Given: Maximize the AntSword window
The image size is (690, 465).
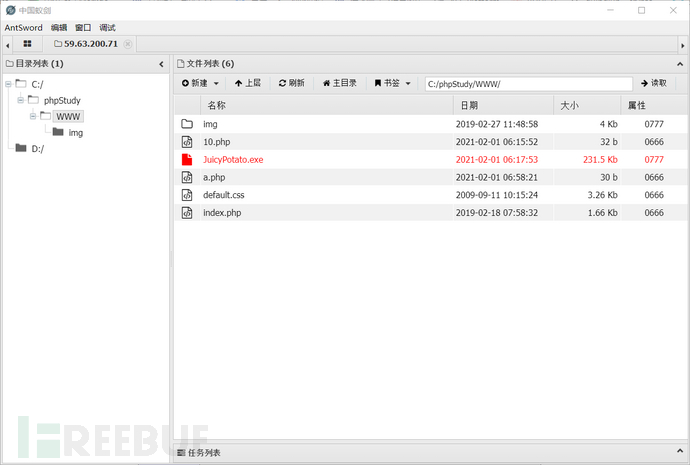Looking at the screenshot, I should point(642,10).
